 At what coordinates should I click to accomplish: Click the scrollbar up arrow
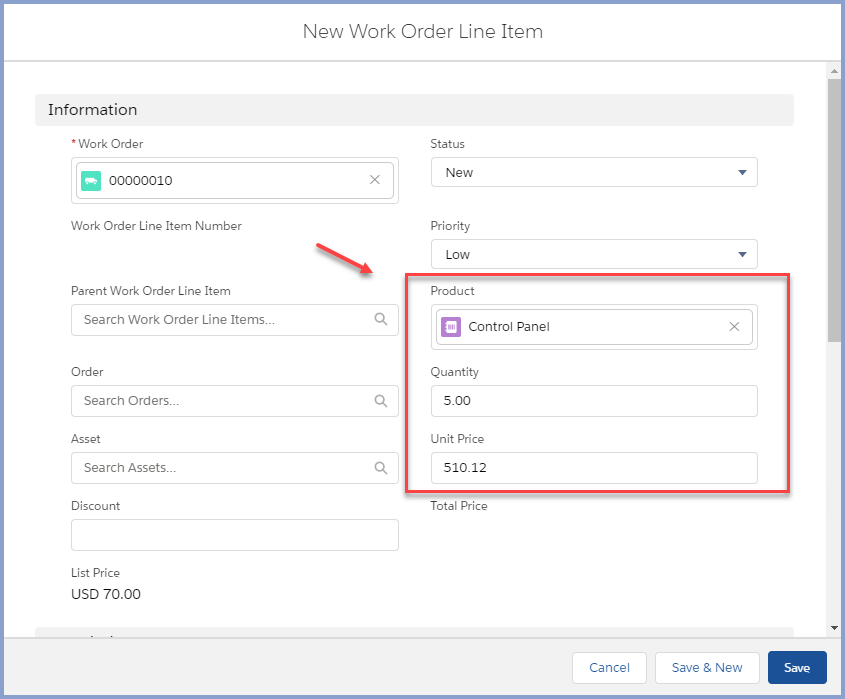point(834,71)
